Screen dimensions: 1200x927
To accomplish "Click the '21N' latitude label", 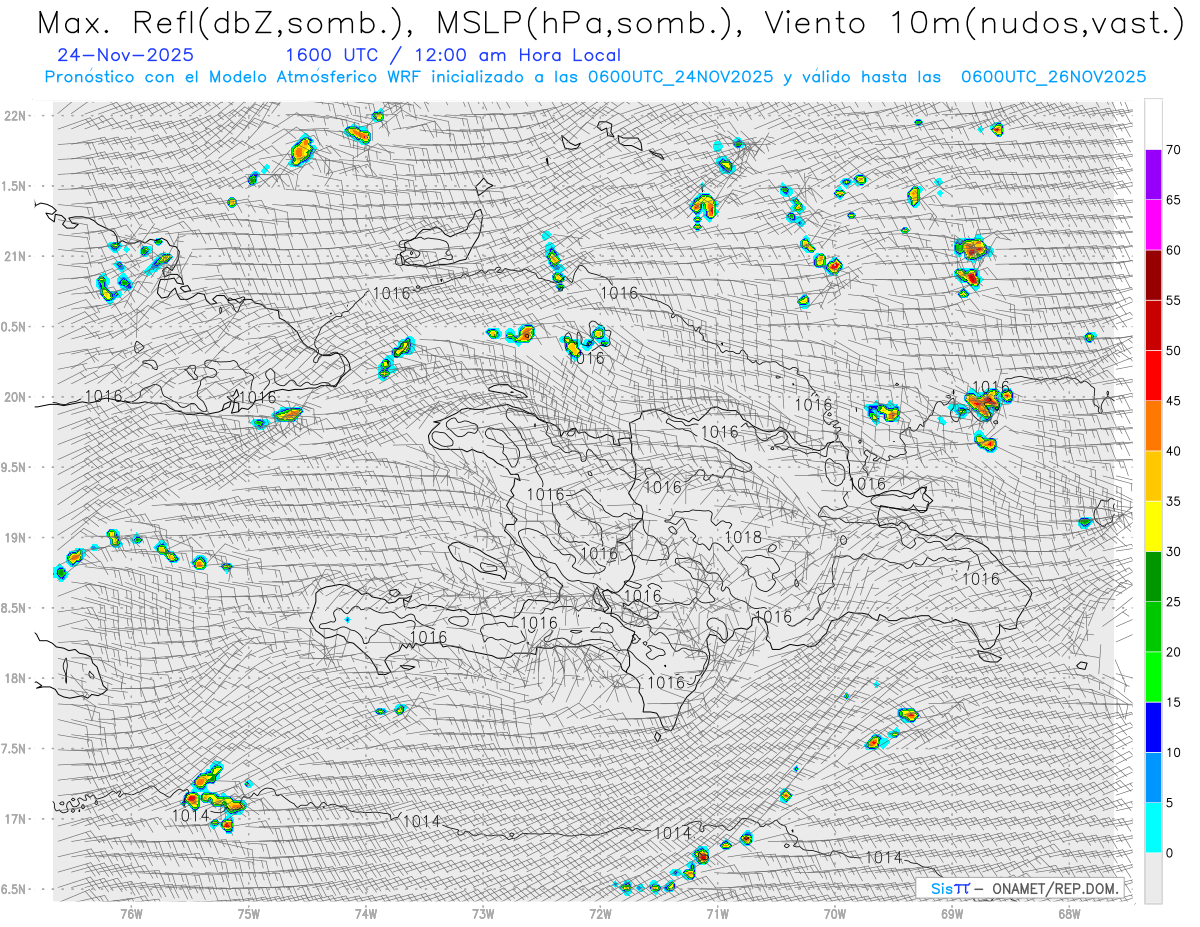I will click(16, 256).
